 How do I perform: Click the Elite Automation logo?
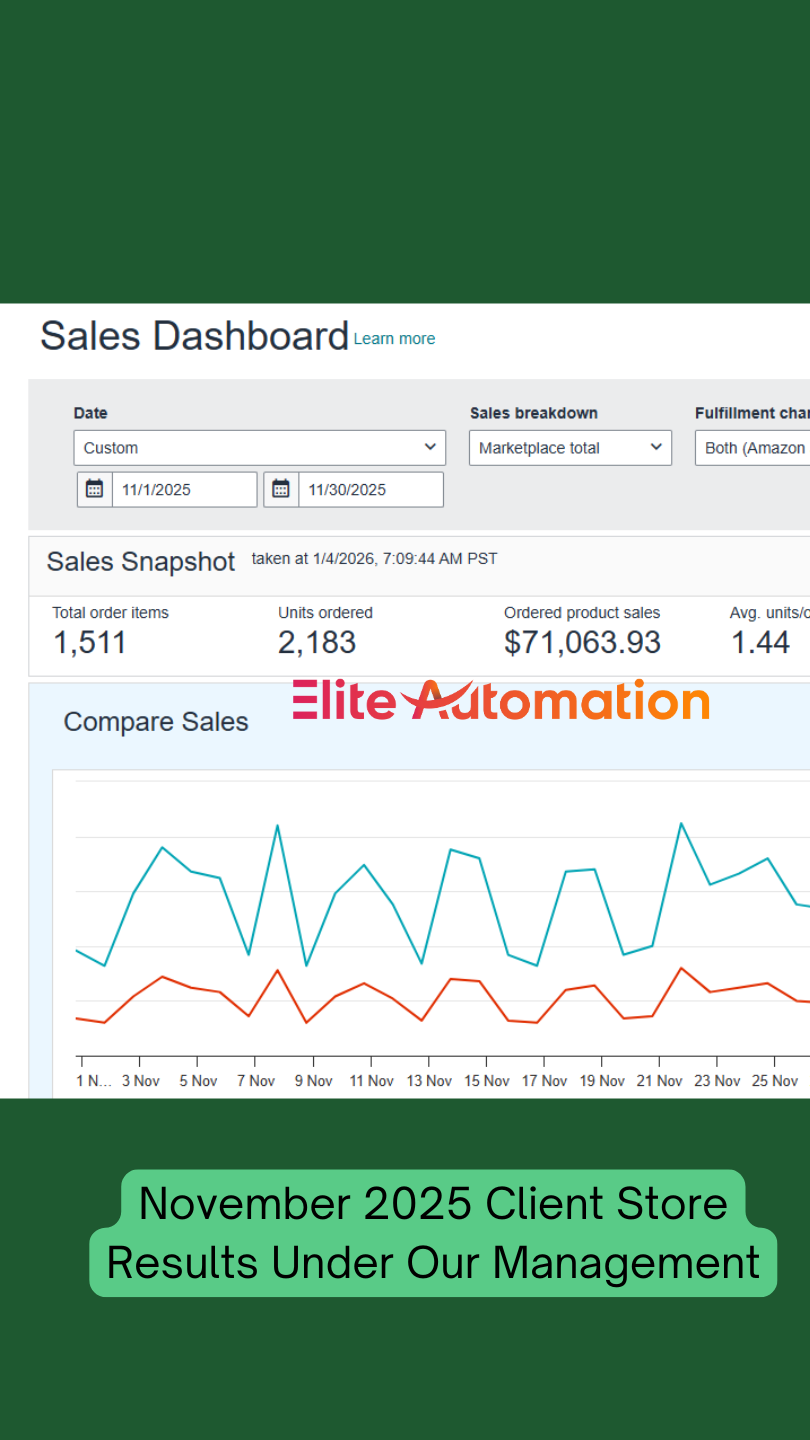click(501, 700)
